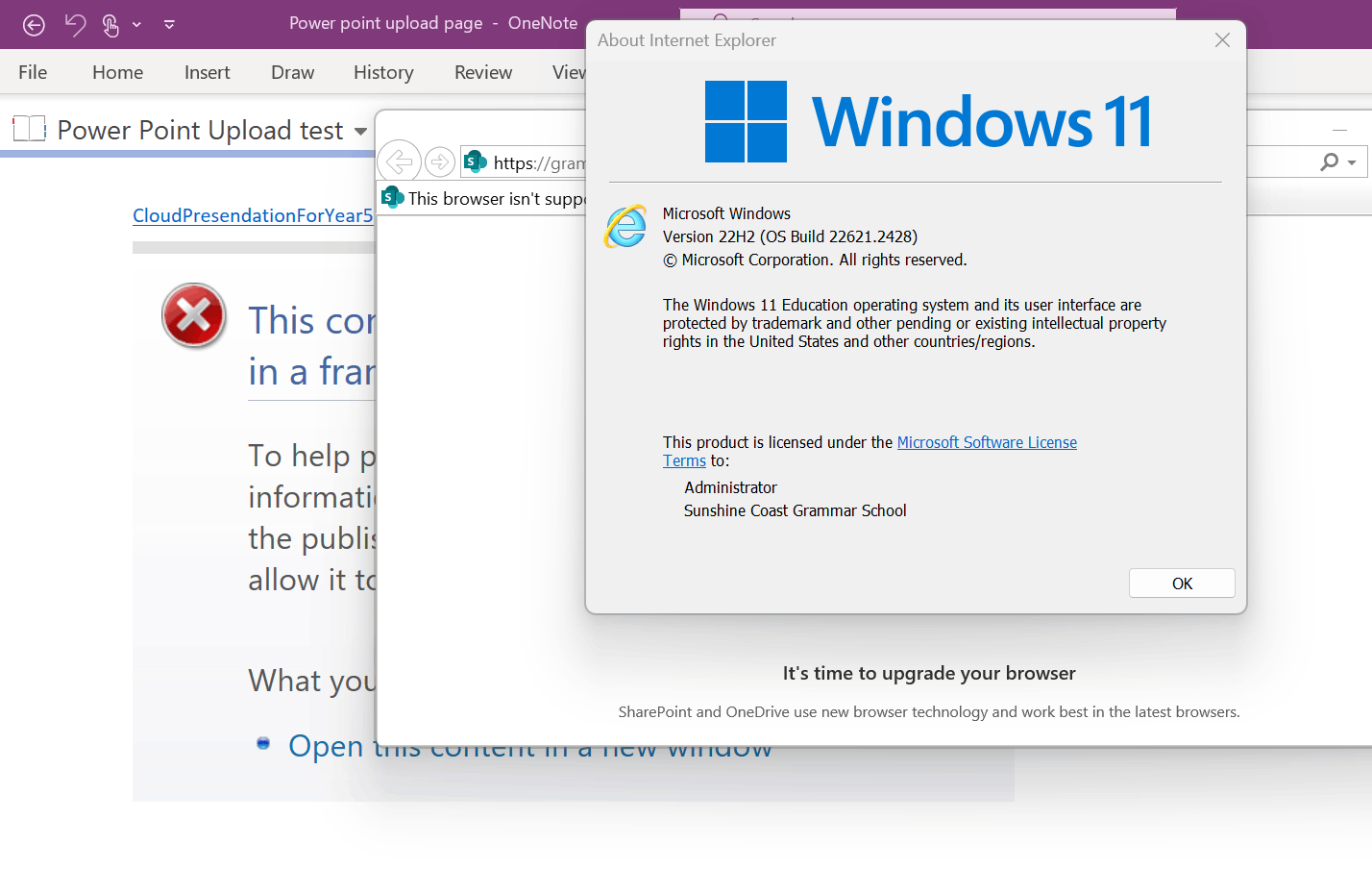
Task: Click the SharePoint icon in the address bar
Action: pyautogui.click(x=476, y=161)
